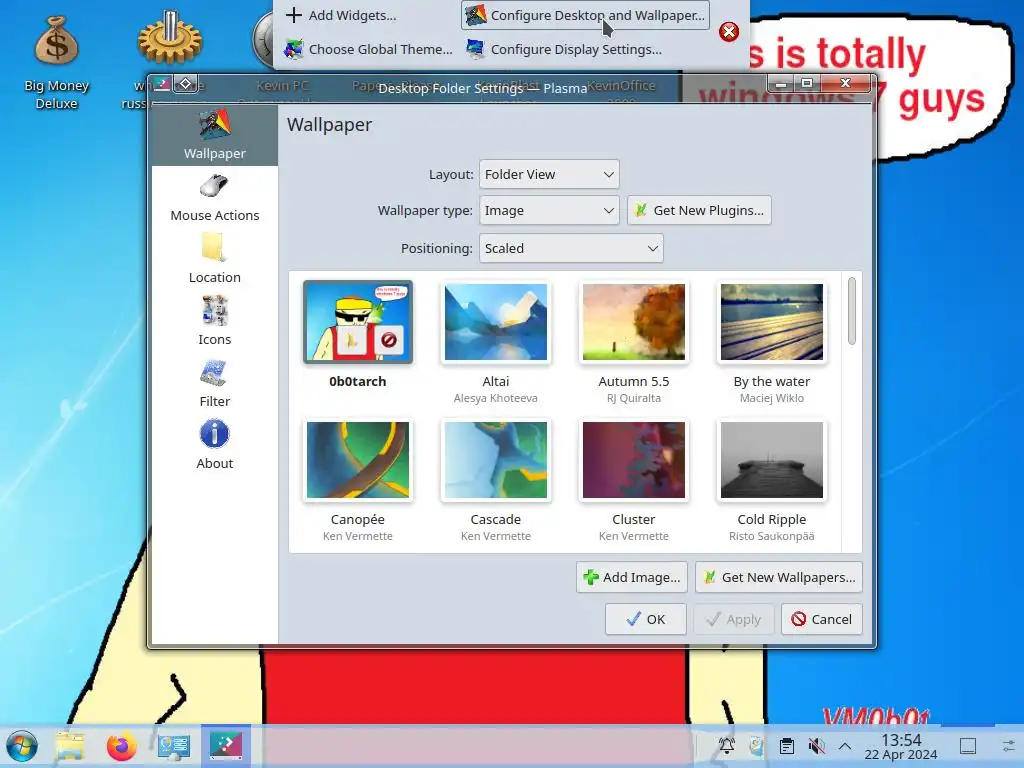Click the window menu icon in titlebar
Image resolution: width=1024 pixels, height=768 pixels.
[161, 84]
